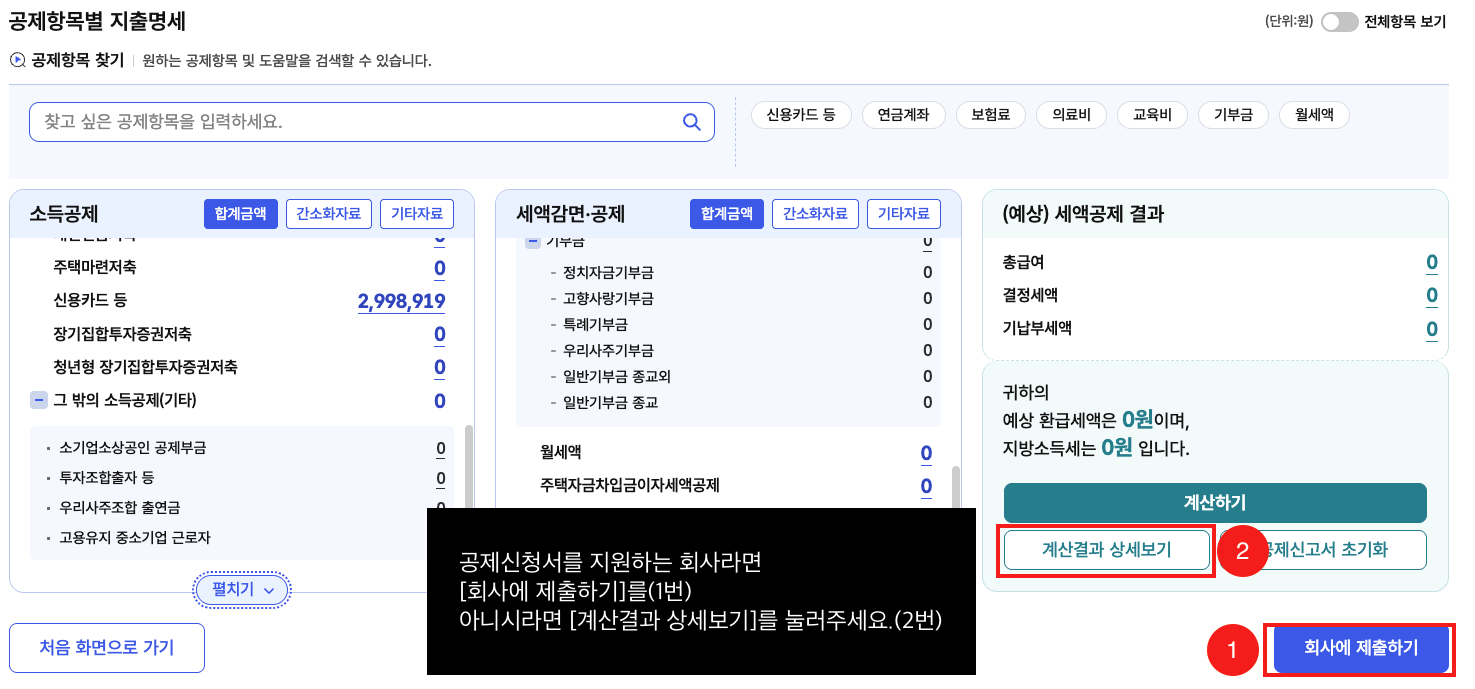Click the play icon beside 공제항목 찾기
Viewport: 1475px width, 689px height.
coord(17,60)
